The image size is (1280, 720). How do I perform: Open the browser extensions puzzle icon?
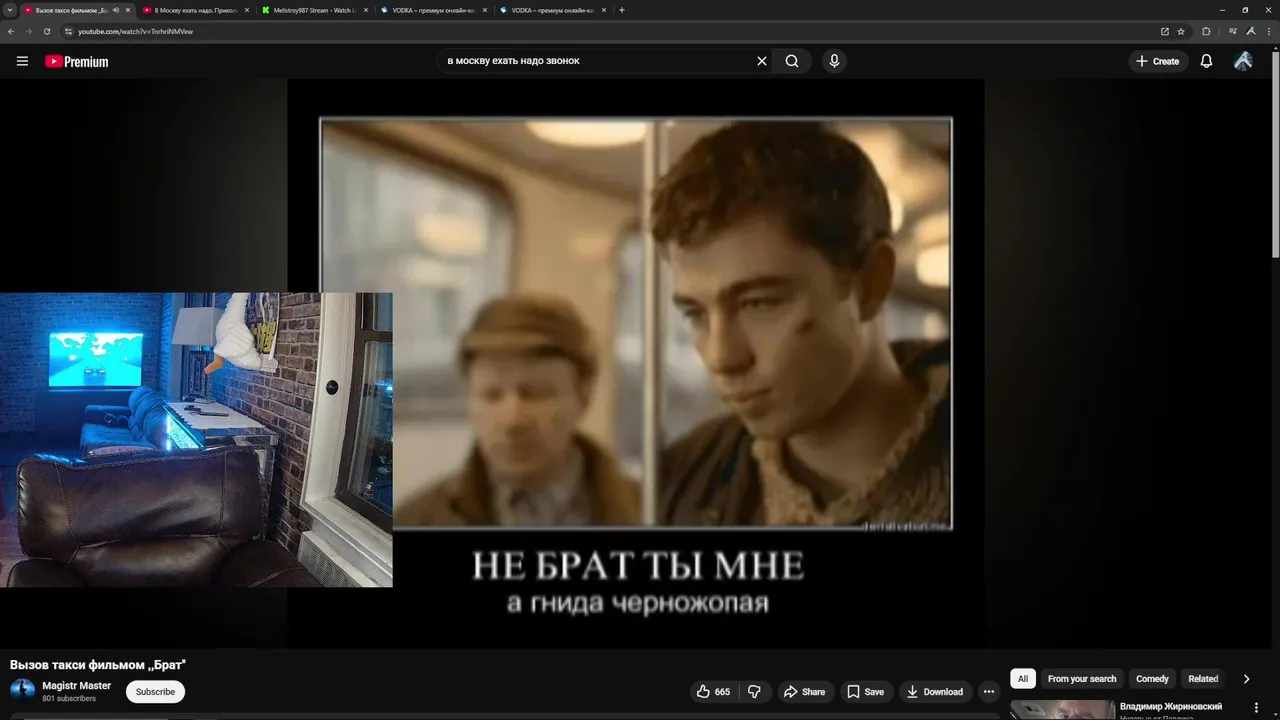tap(1206, 32)
